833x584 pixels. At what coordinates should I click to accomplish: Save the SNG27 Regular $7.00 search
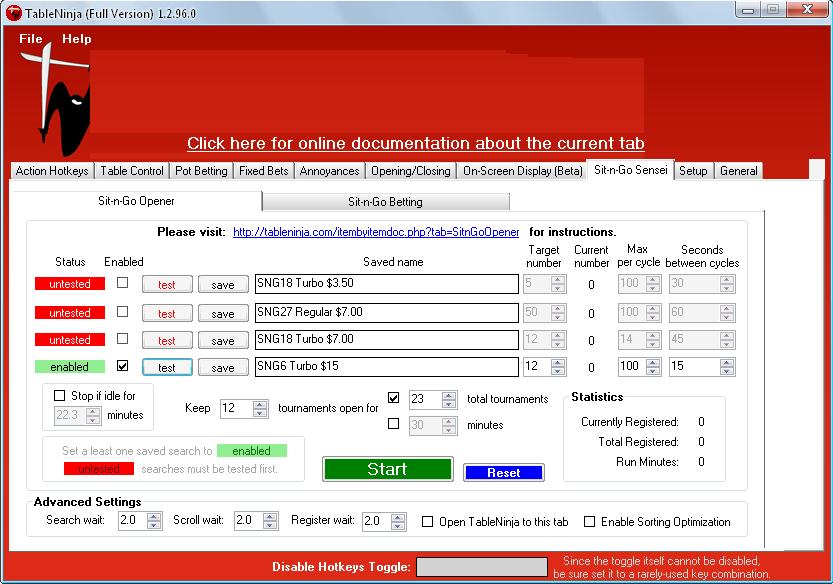pyautogui.click(x=223, y=313)
